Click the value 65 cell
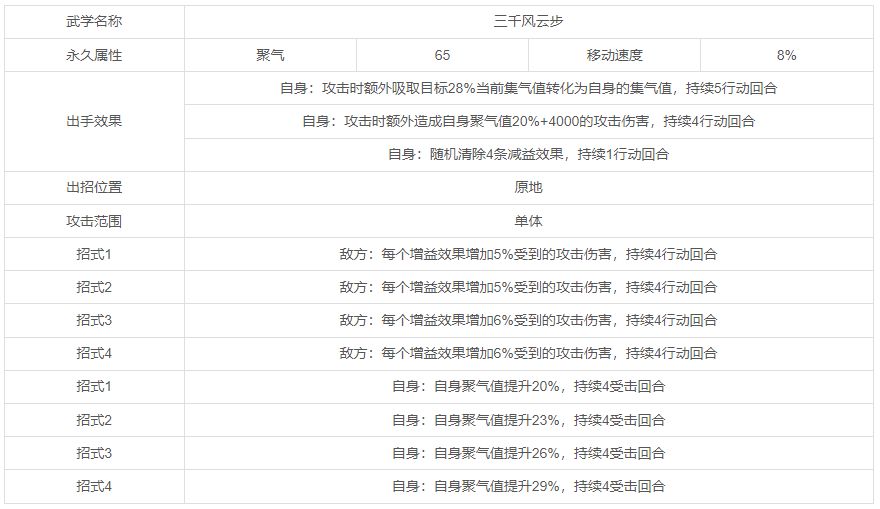This screenshot has width=880, height=509. pyautogui.click(x=442, y=55)
